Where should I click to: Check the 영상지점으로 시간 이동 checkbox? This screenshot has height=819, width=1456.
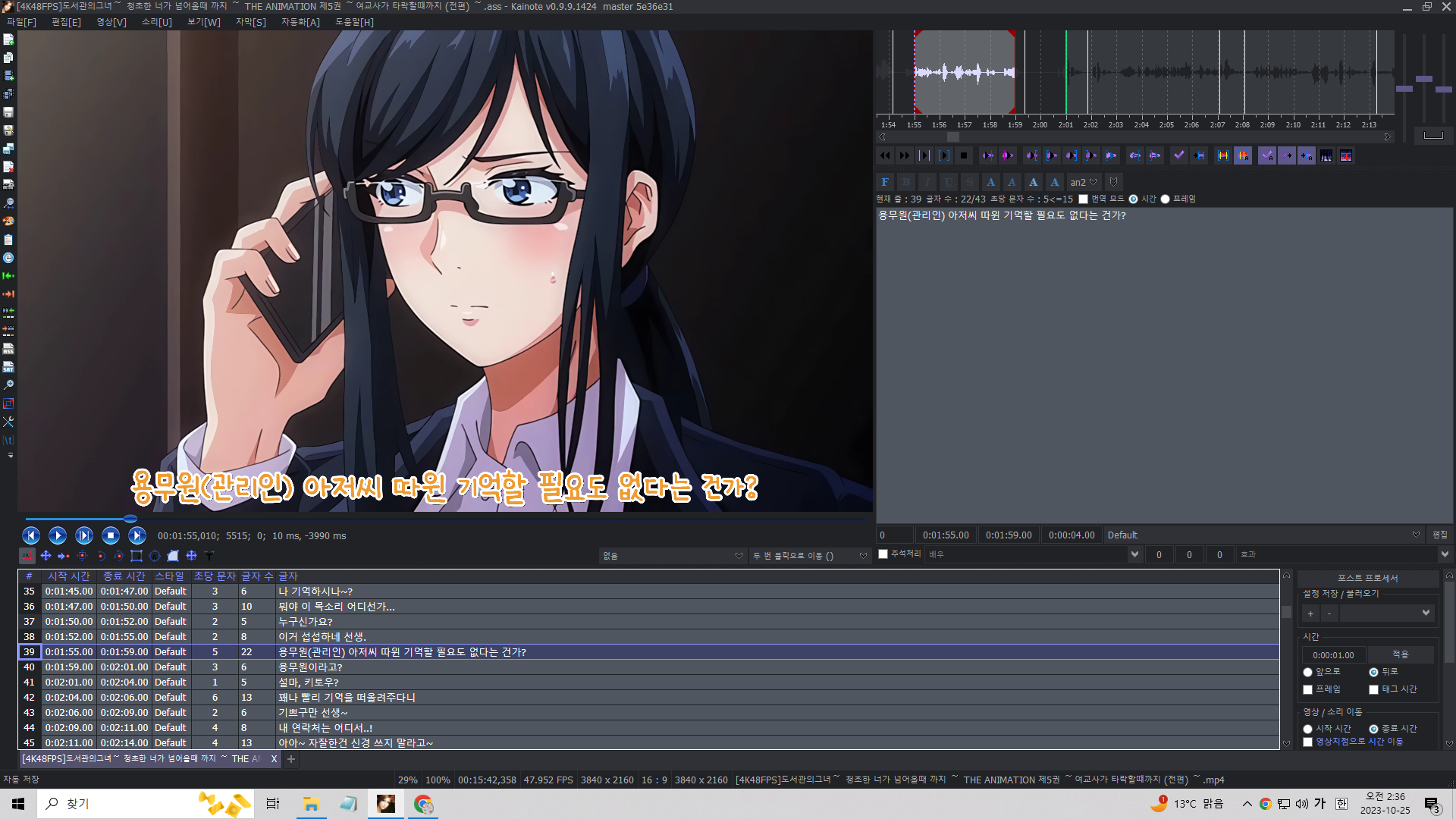coord(1307,742)
